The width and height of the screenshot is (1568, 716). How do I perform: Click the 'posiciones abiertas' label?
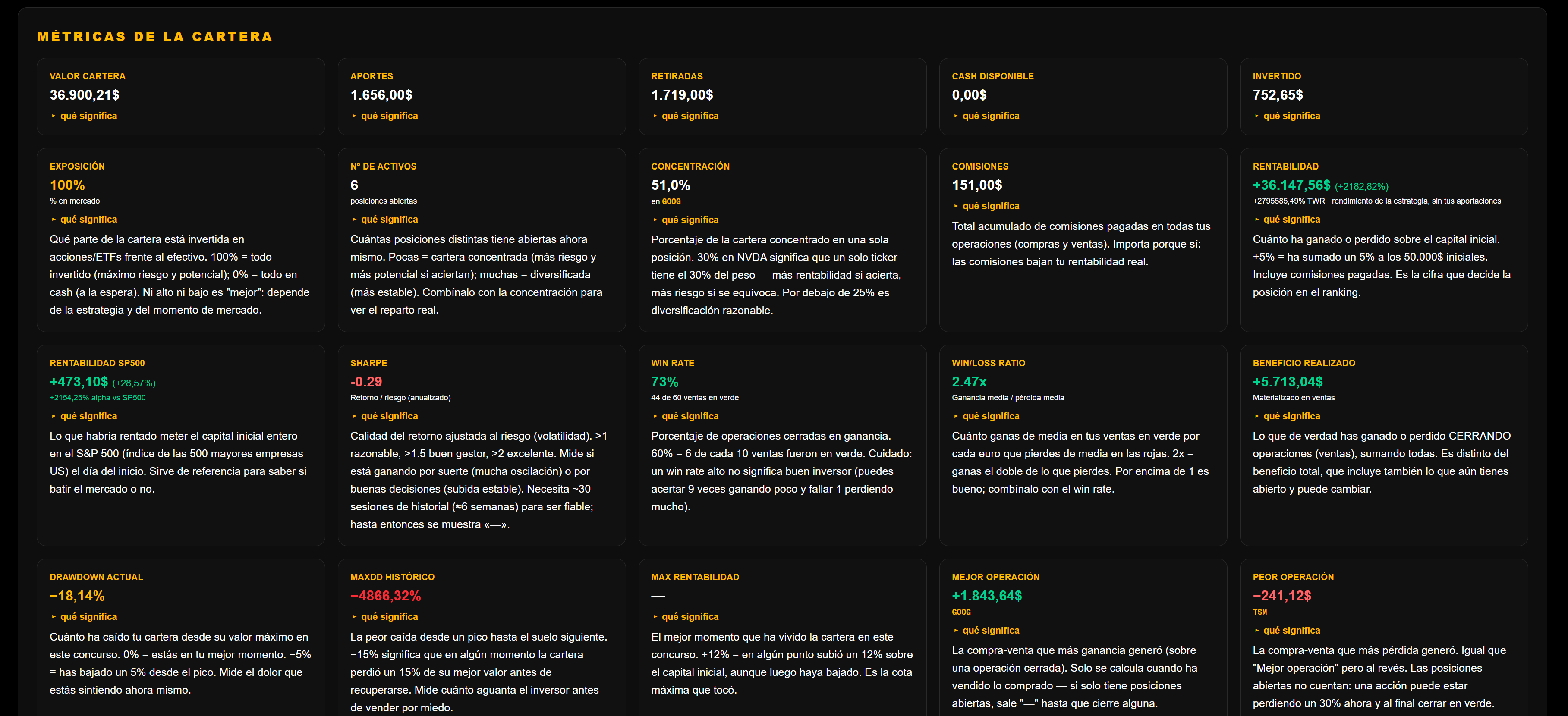pyautogui.click(x=384, y=201)
